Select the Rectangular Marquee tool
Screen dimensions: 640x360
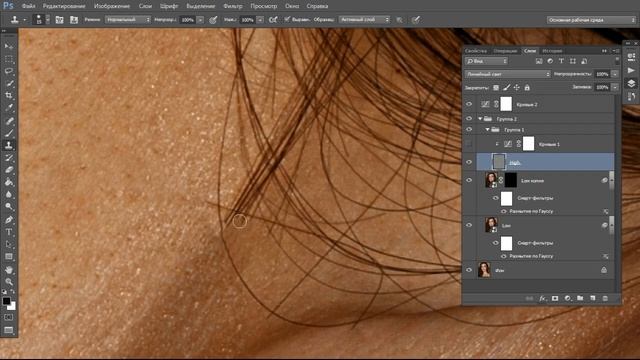click(x=9, y=59)
